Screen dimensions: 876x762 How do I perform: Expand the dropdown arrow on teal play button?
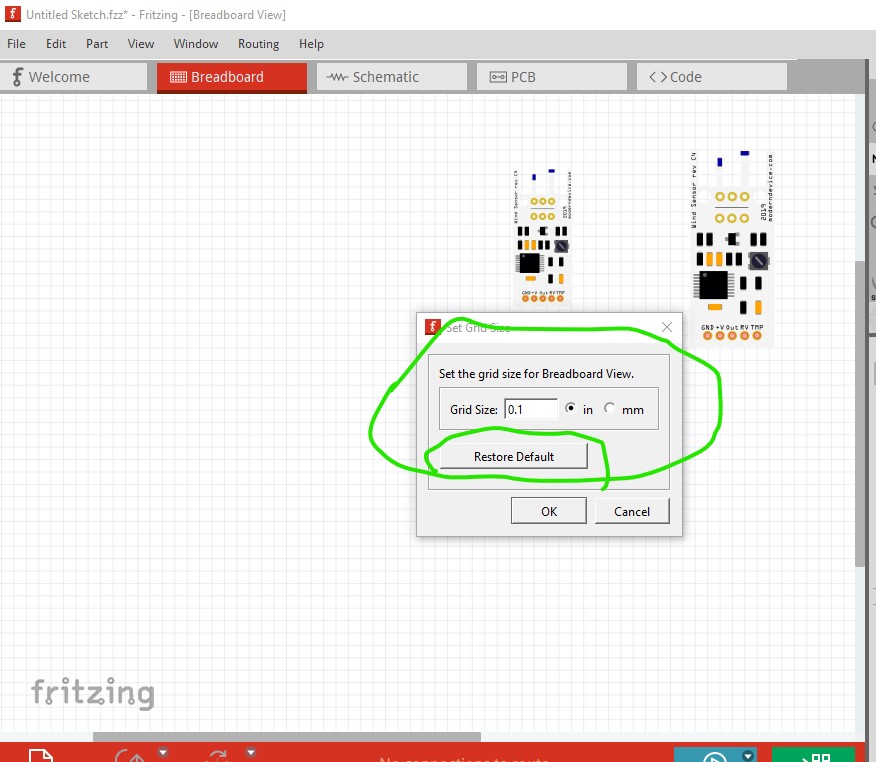(x=748, y=756)
